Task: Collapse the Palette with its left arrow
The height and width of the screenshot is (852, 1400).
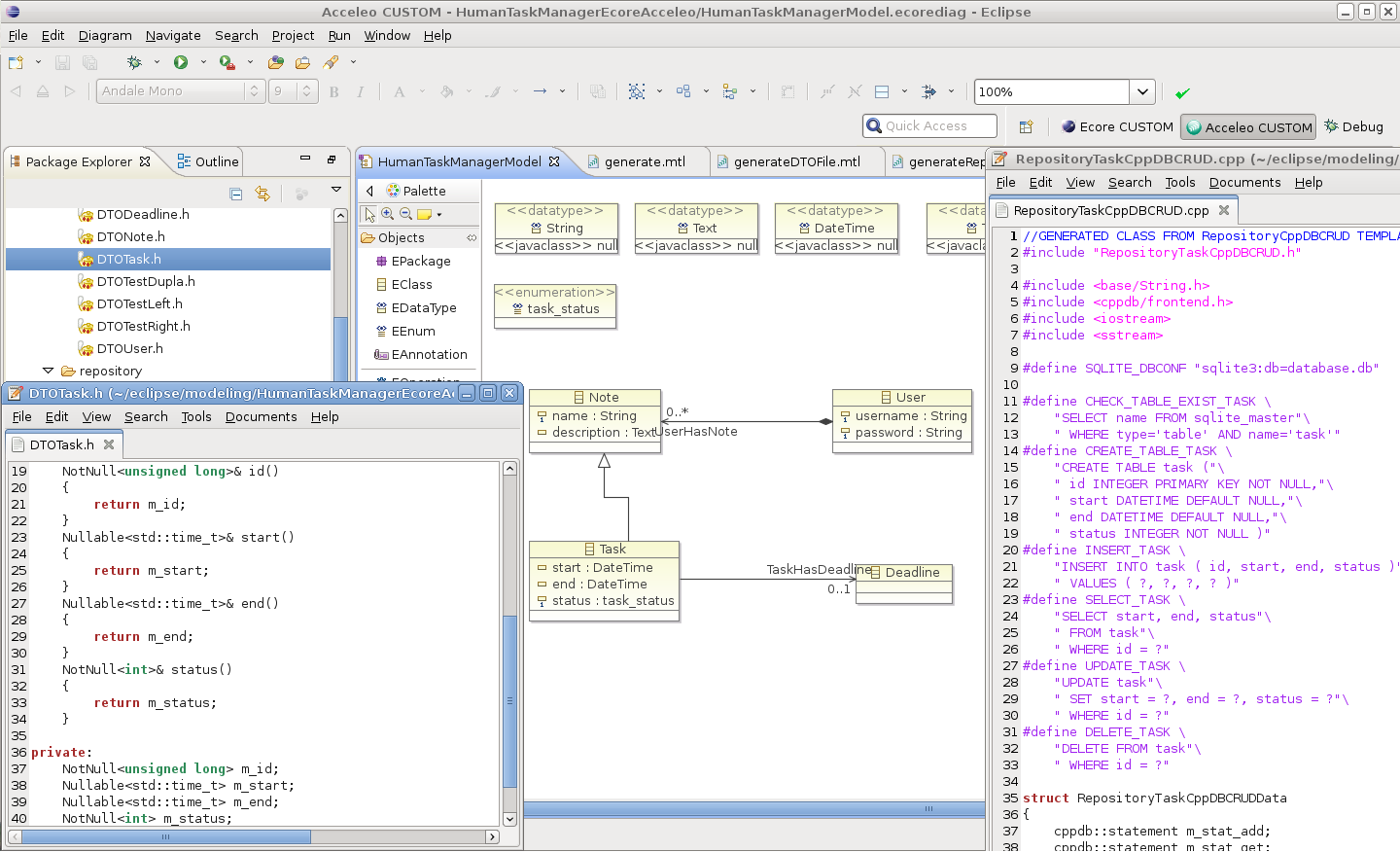Action: click(369, 191)
